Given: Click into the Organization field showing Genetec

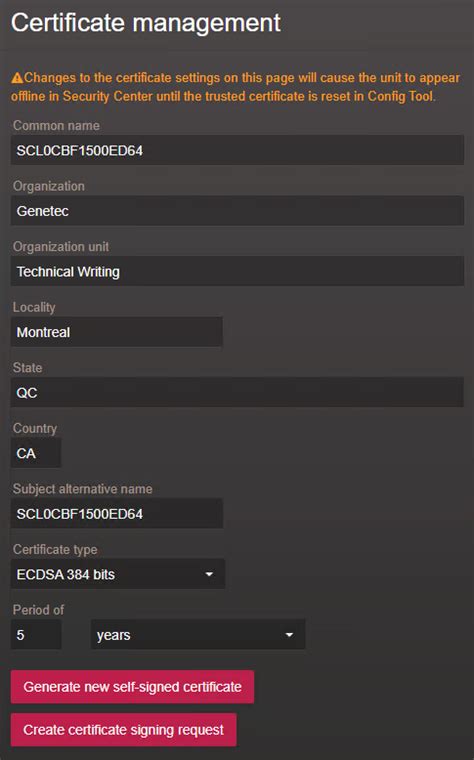Looking at the screenshot, I should point(237,211).
